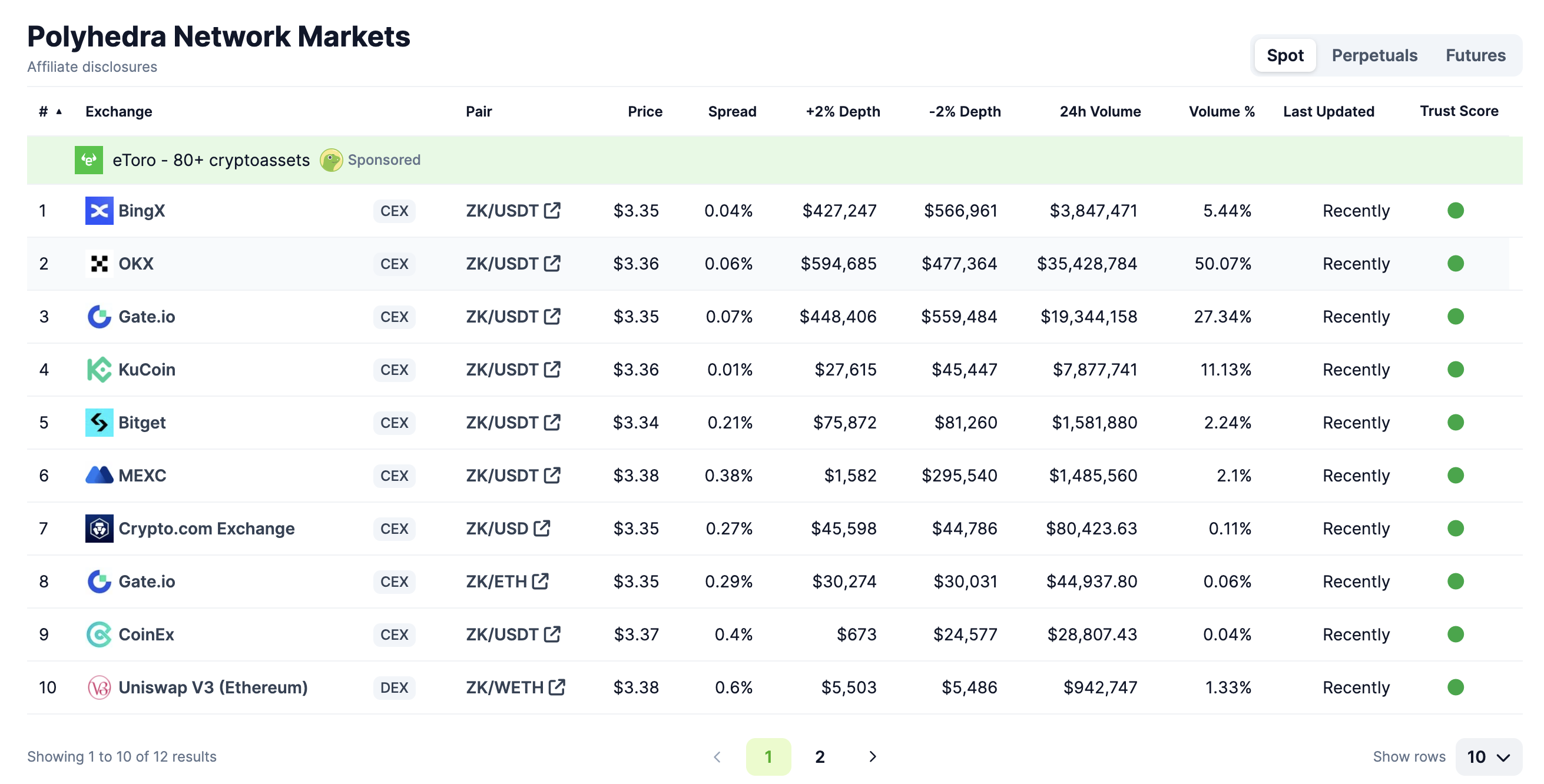Click OKX volume percent 50.07%
The height and width of the screenshot is (784, 1544).
point(1222,264)
